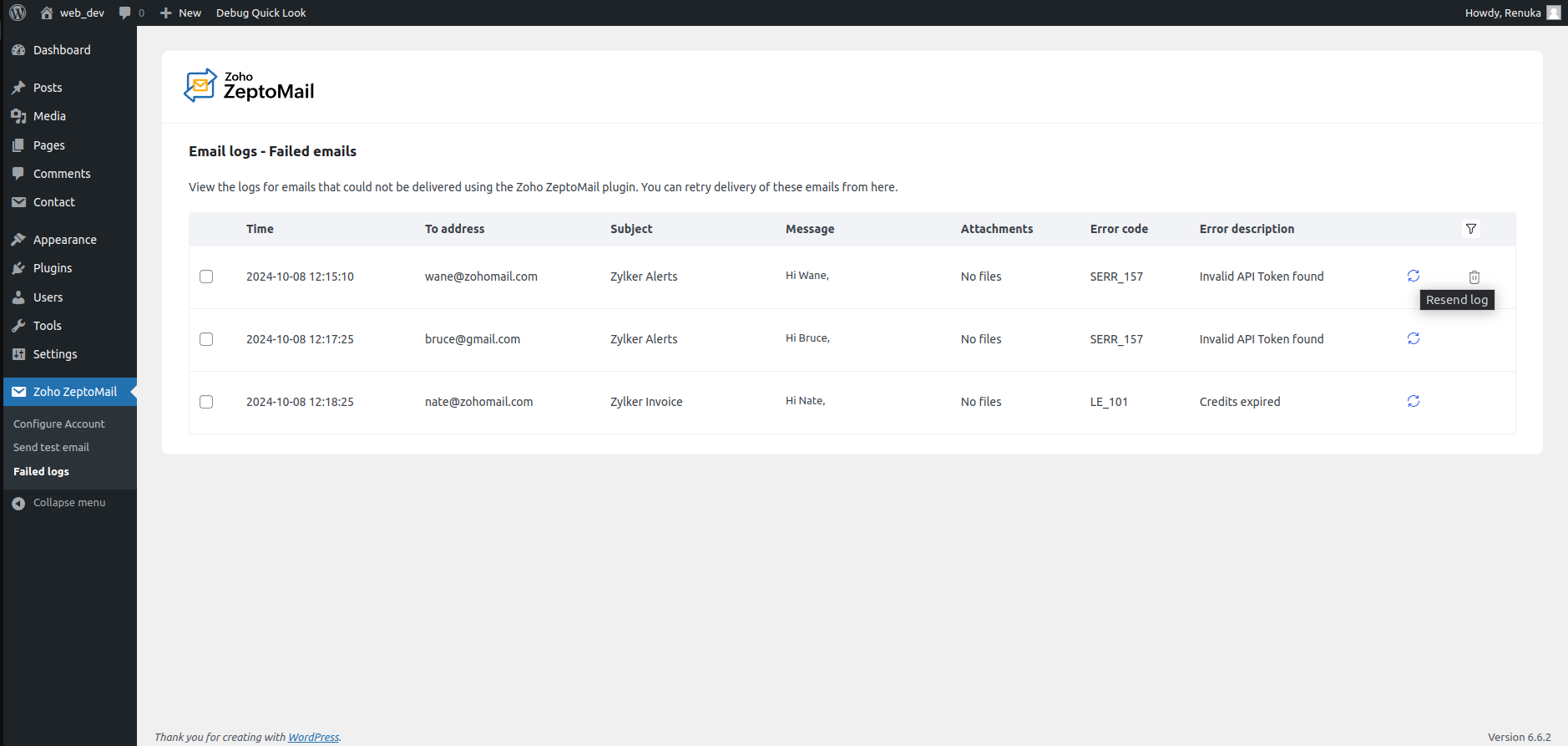Open the Howdy, Renuka account menu
Image resolution: width=1568 pixels, height=746 pixels.
coord(1511,13)
